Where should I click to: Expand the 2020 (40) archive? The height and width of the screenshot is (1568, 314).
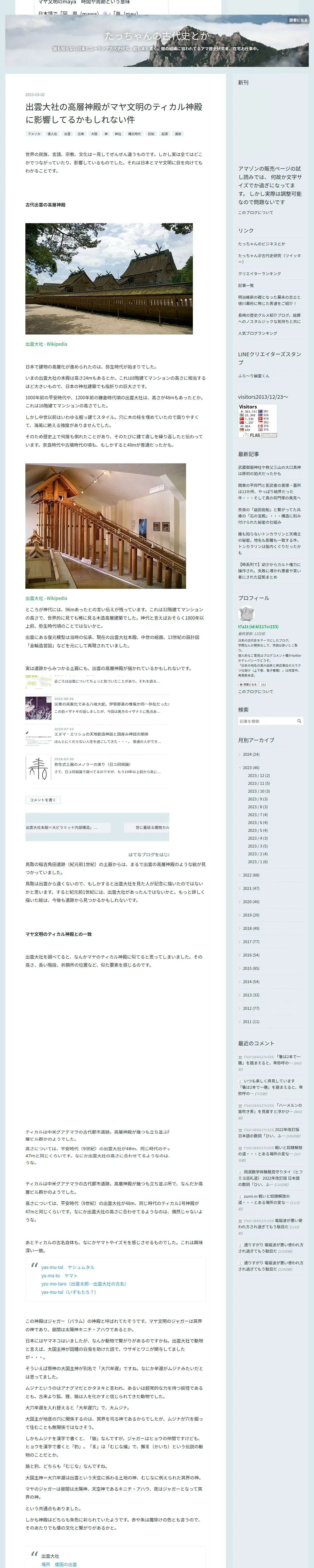point(251,902)
